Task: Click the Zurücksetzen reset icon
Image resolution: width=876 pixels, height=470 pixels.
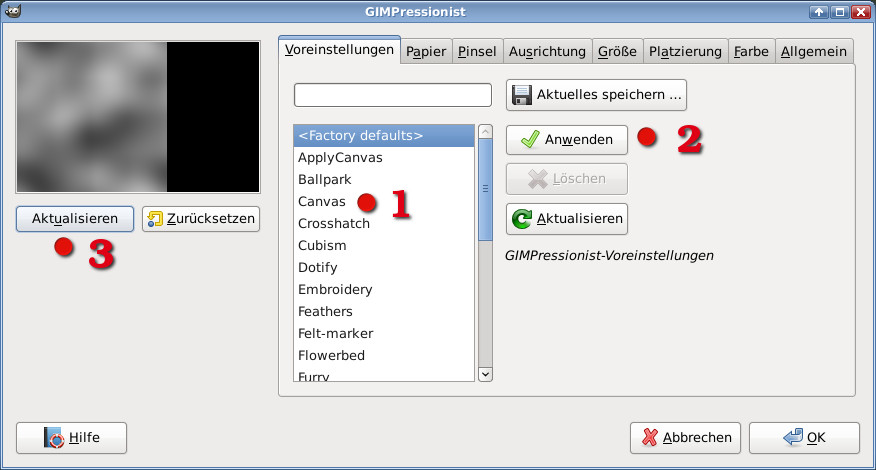Action: tap(156, 219)
